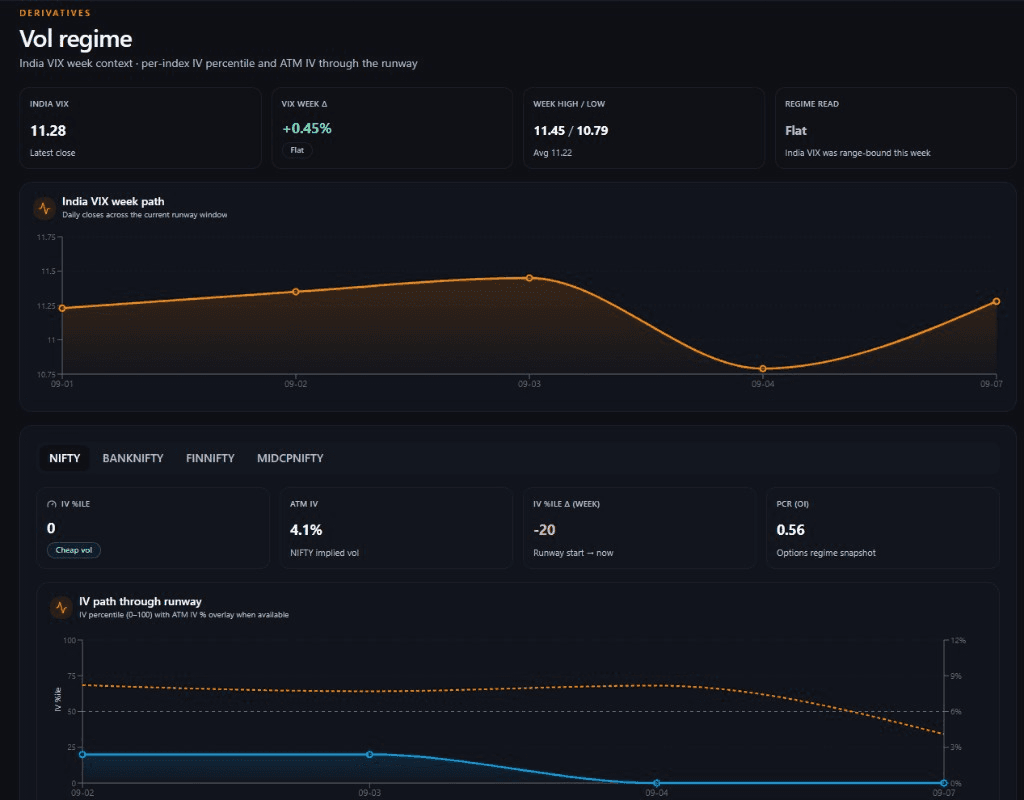Click the gauge icon beside IV %ILE

[52, 504]
